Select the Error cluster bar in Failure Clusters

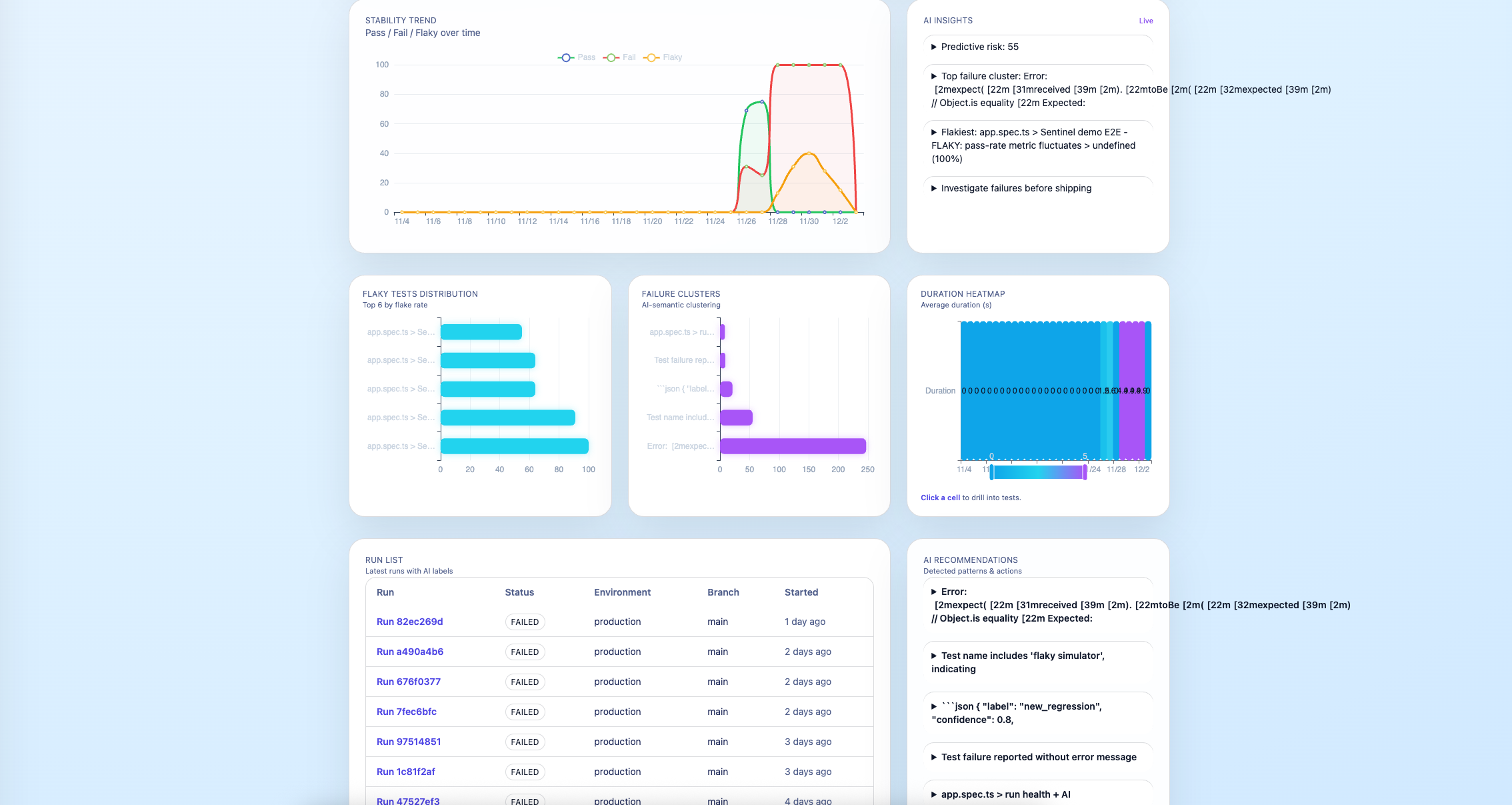click(792, 446)
